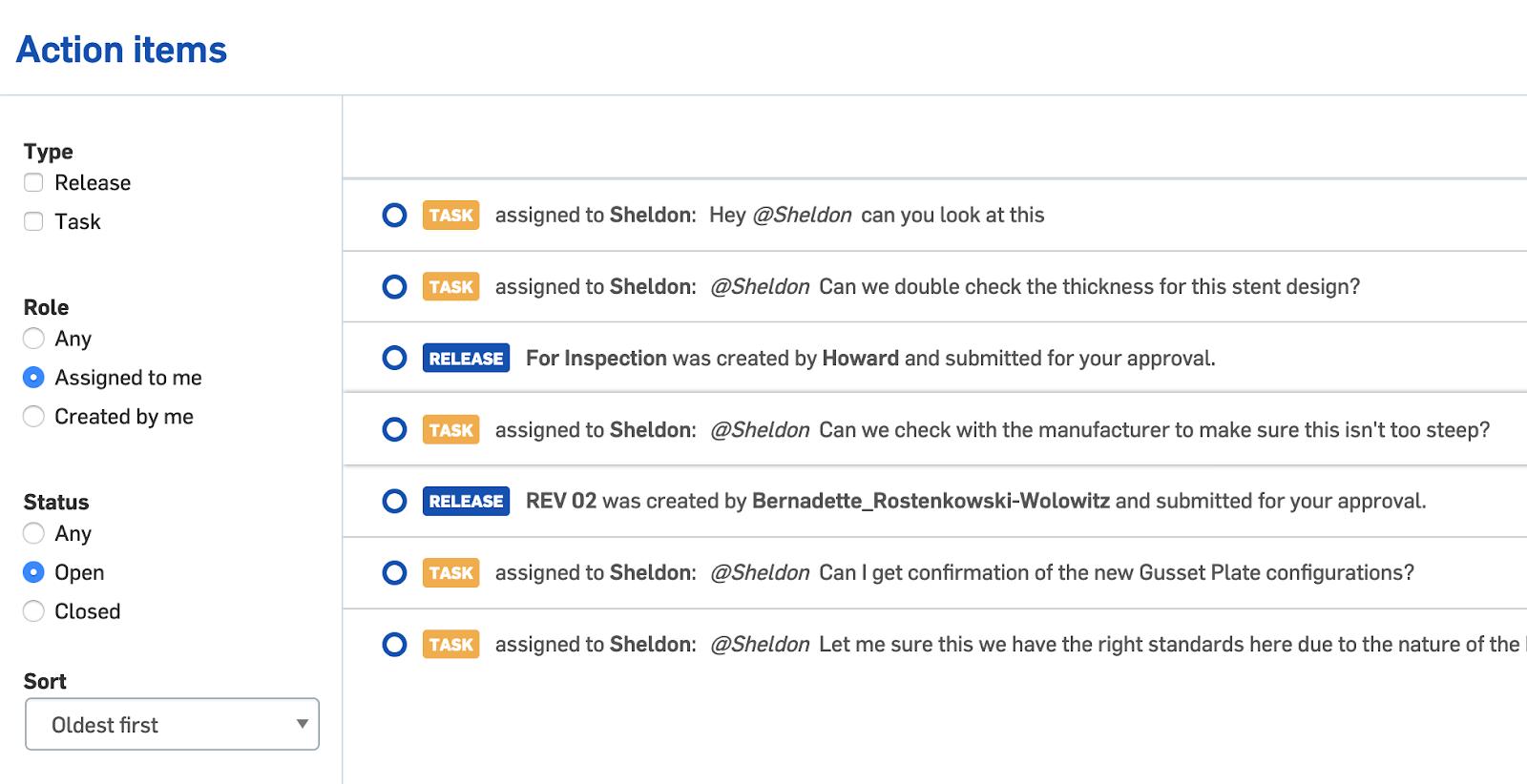1527x784 pixels.
Task: Open the 'Oldest first' sort dropdown
Action: click(x=172, y=725)
